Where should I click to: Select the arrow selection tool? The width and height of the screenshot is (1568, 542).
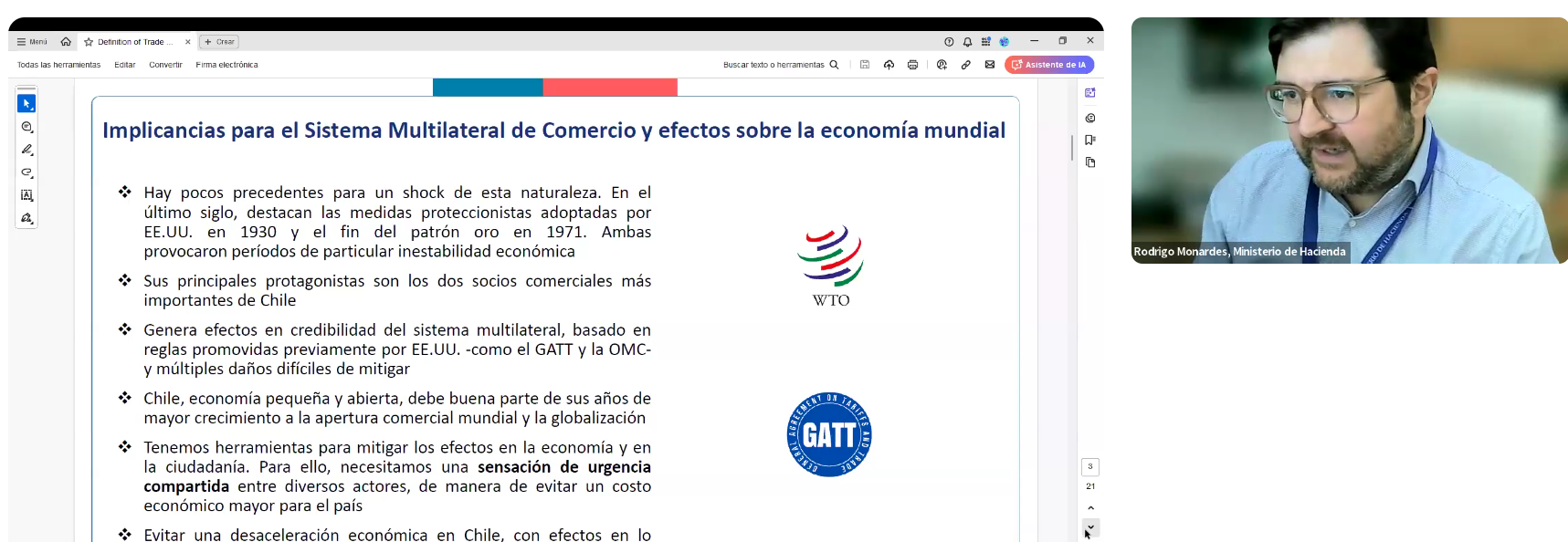(x=26, y=104)
